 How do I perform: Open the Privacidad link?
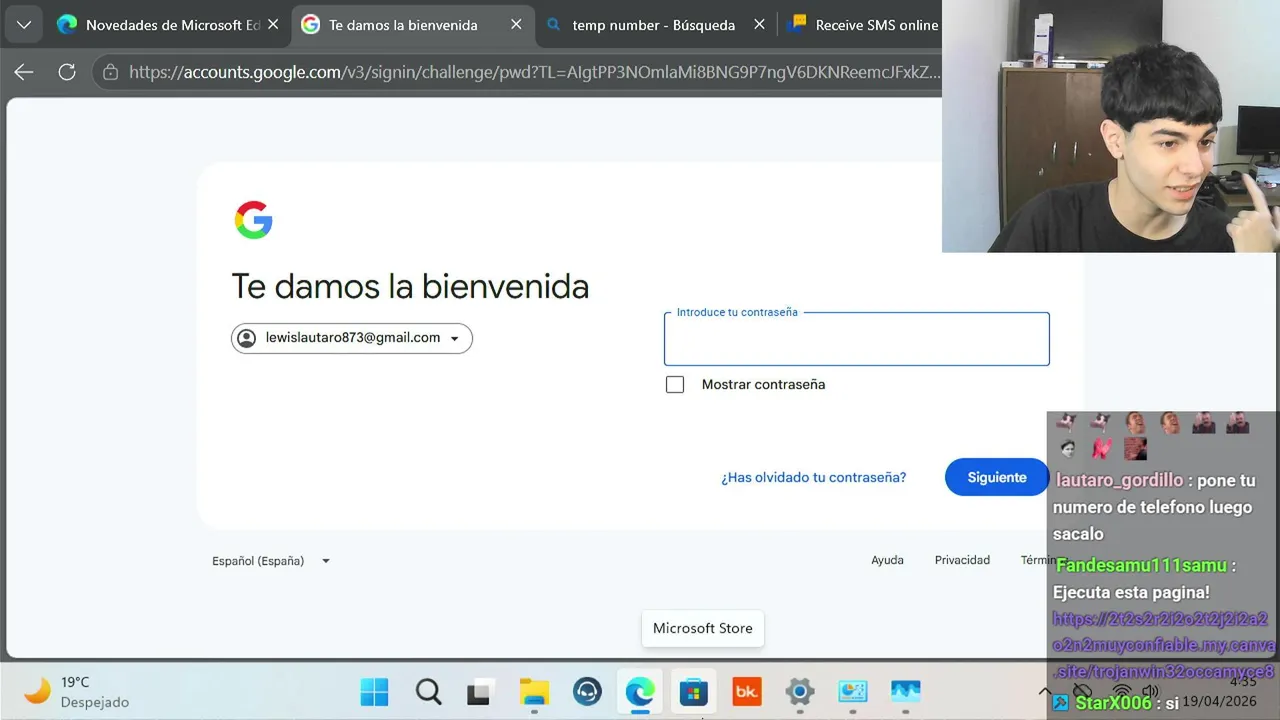click(x=962, y=560)
